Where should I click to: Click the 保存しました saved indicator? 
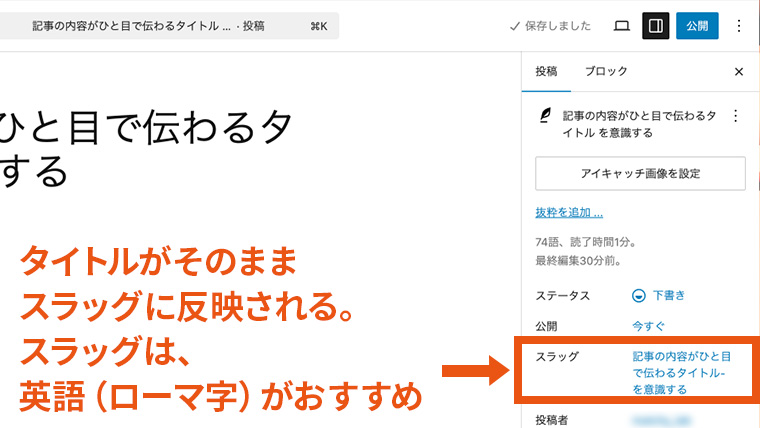(551, 26)
